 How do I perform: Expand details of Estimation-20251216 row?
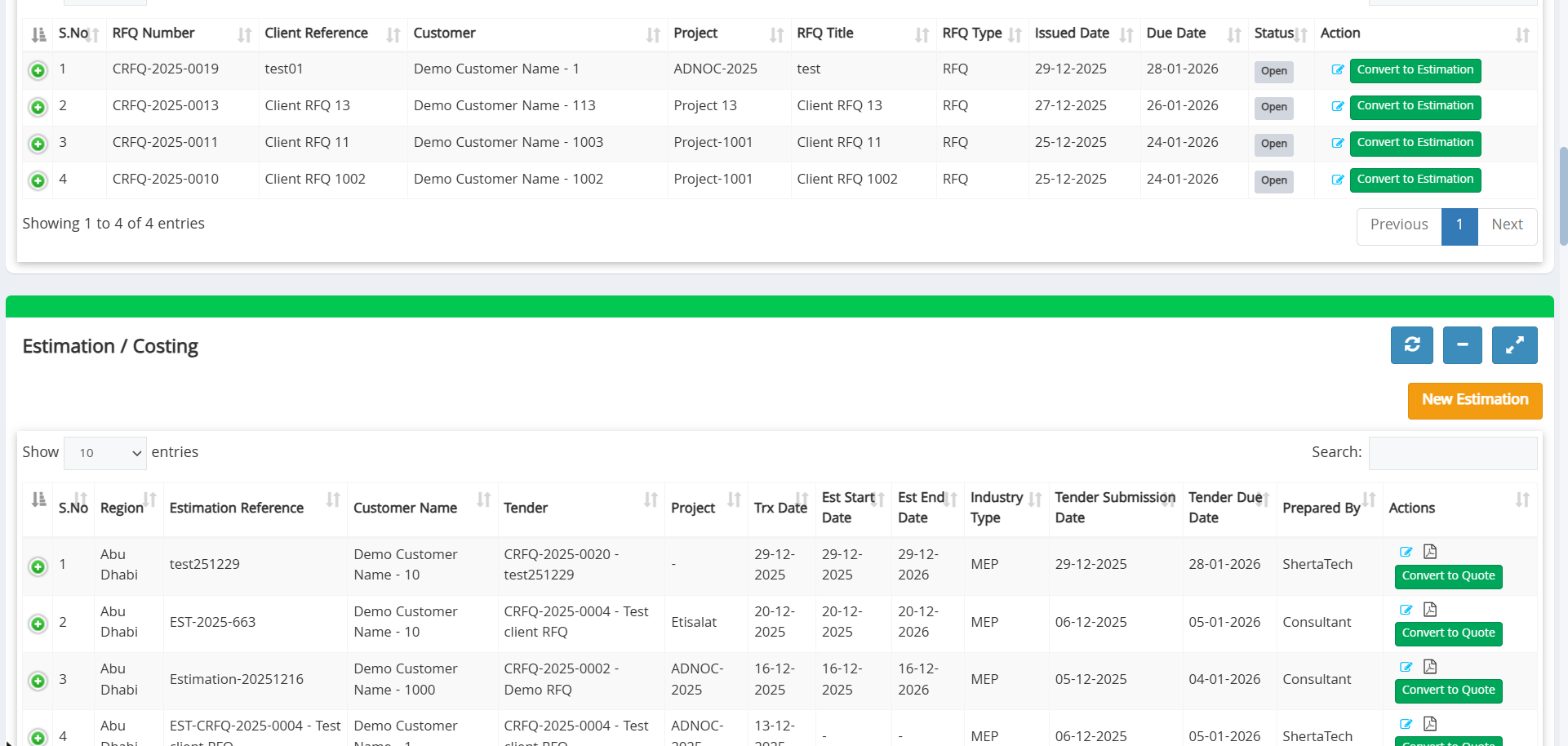coord(37,681)
